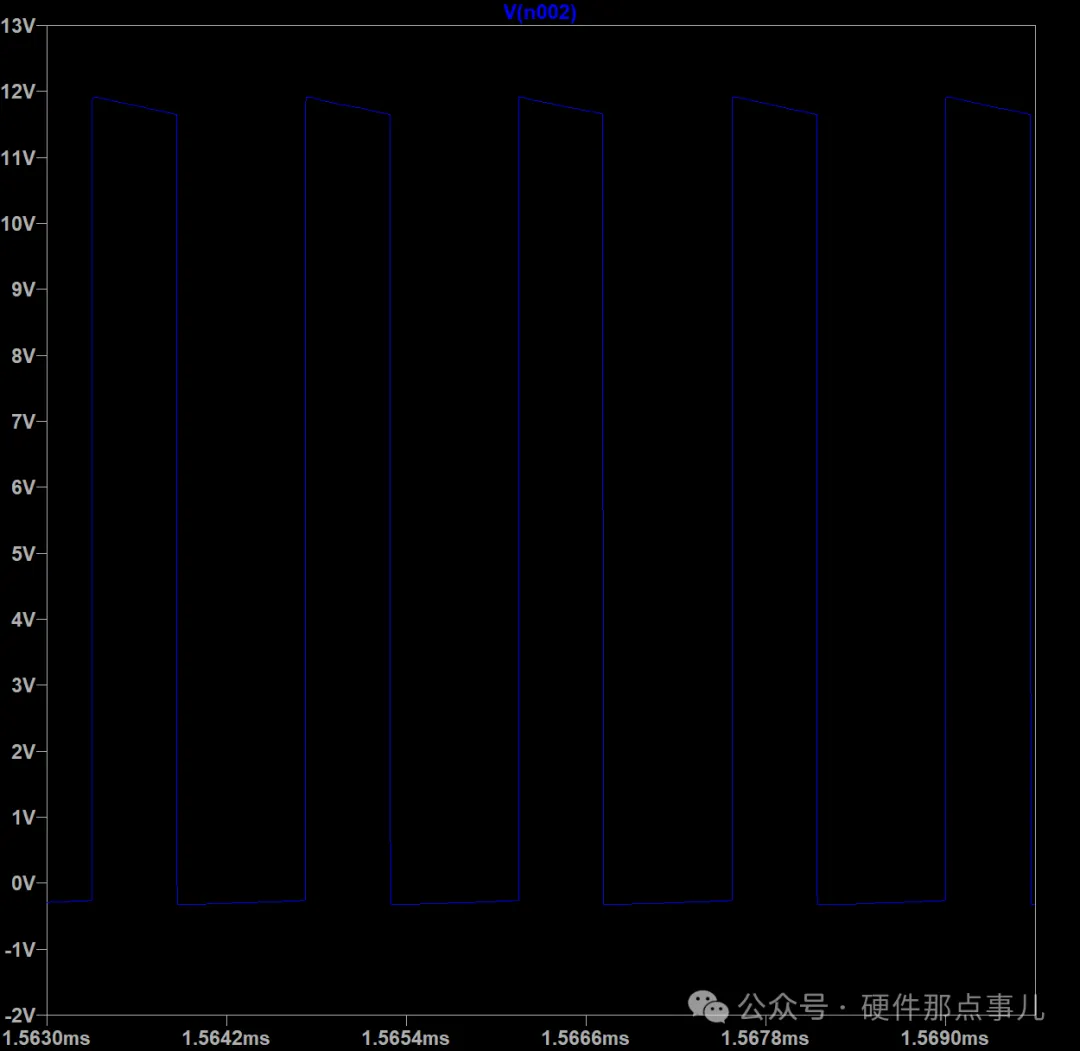Click the 5V label on the Y axis
The height and width of the screenshot is (1051, 1080).
[23, 554]
